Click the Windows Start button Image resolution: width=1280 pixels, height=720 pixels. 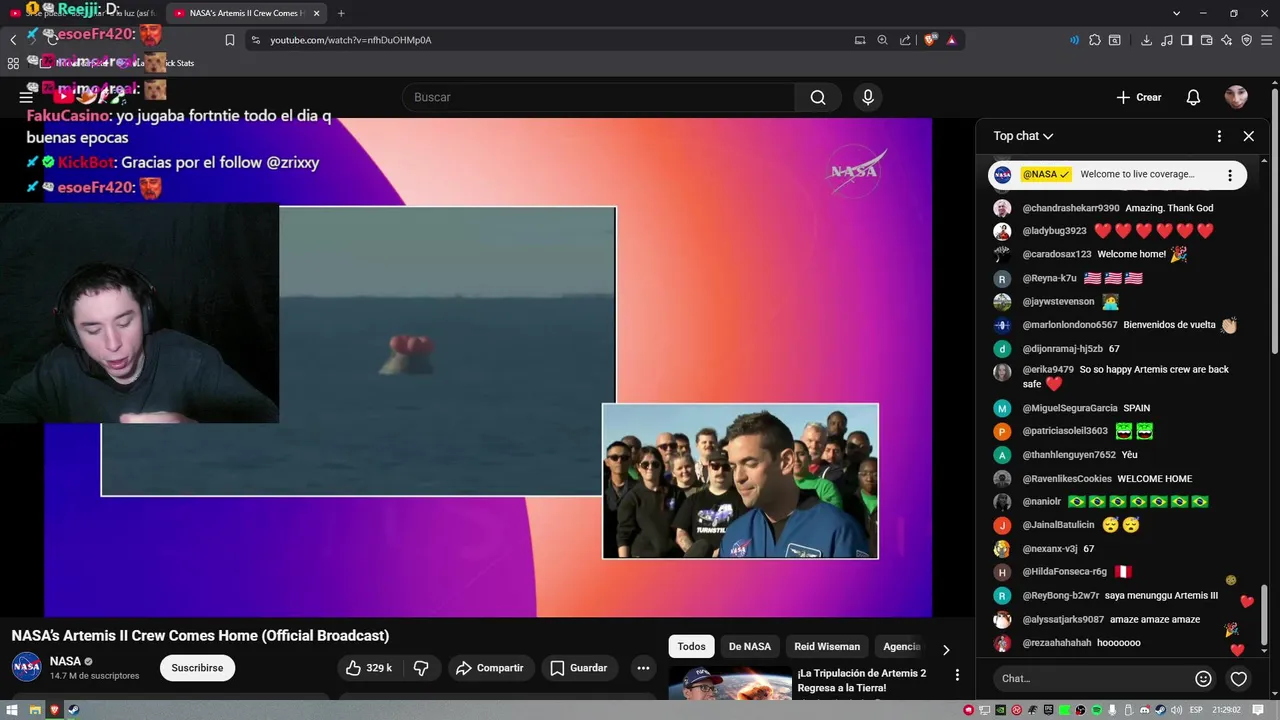pos(13,710)
